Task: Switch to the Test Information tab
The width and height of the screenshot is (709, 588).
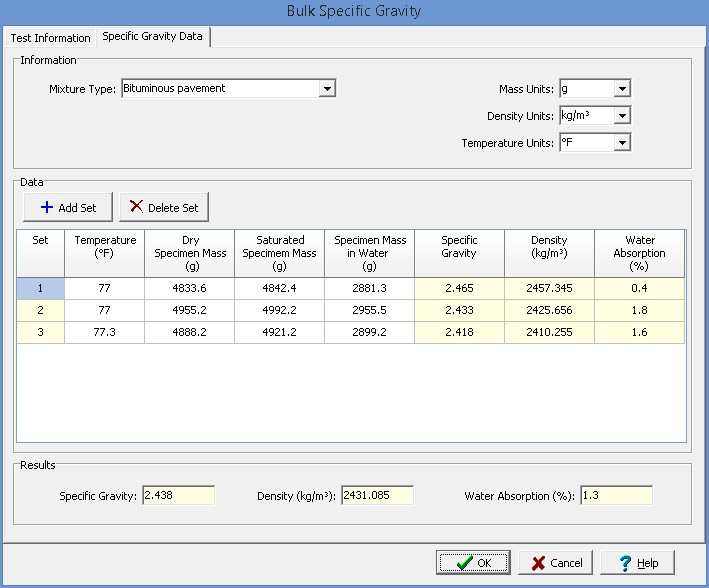Action: [50, 38]
